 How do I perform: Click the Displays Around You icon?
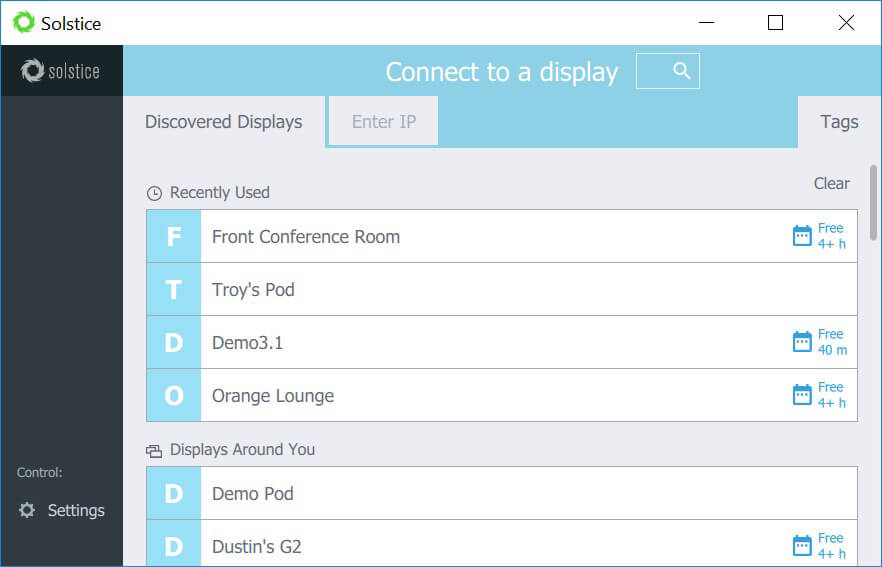[x=154, y=451]
